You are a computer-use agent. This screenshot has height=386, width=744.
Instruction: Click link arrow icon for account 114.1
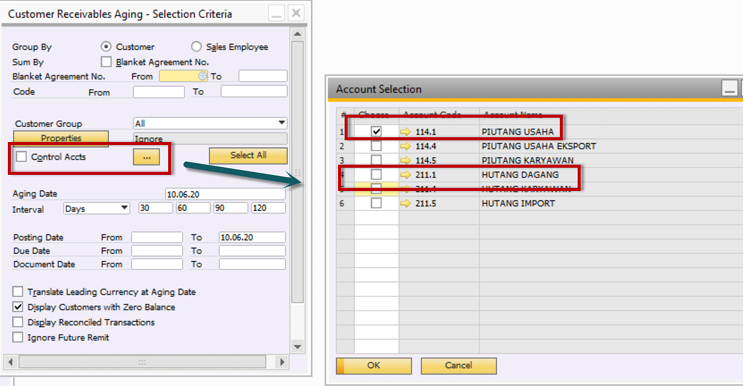tap(405, 132)
